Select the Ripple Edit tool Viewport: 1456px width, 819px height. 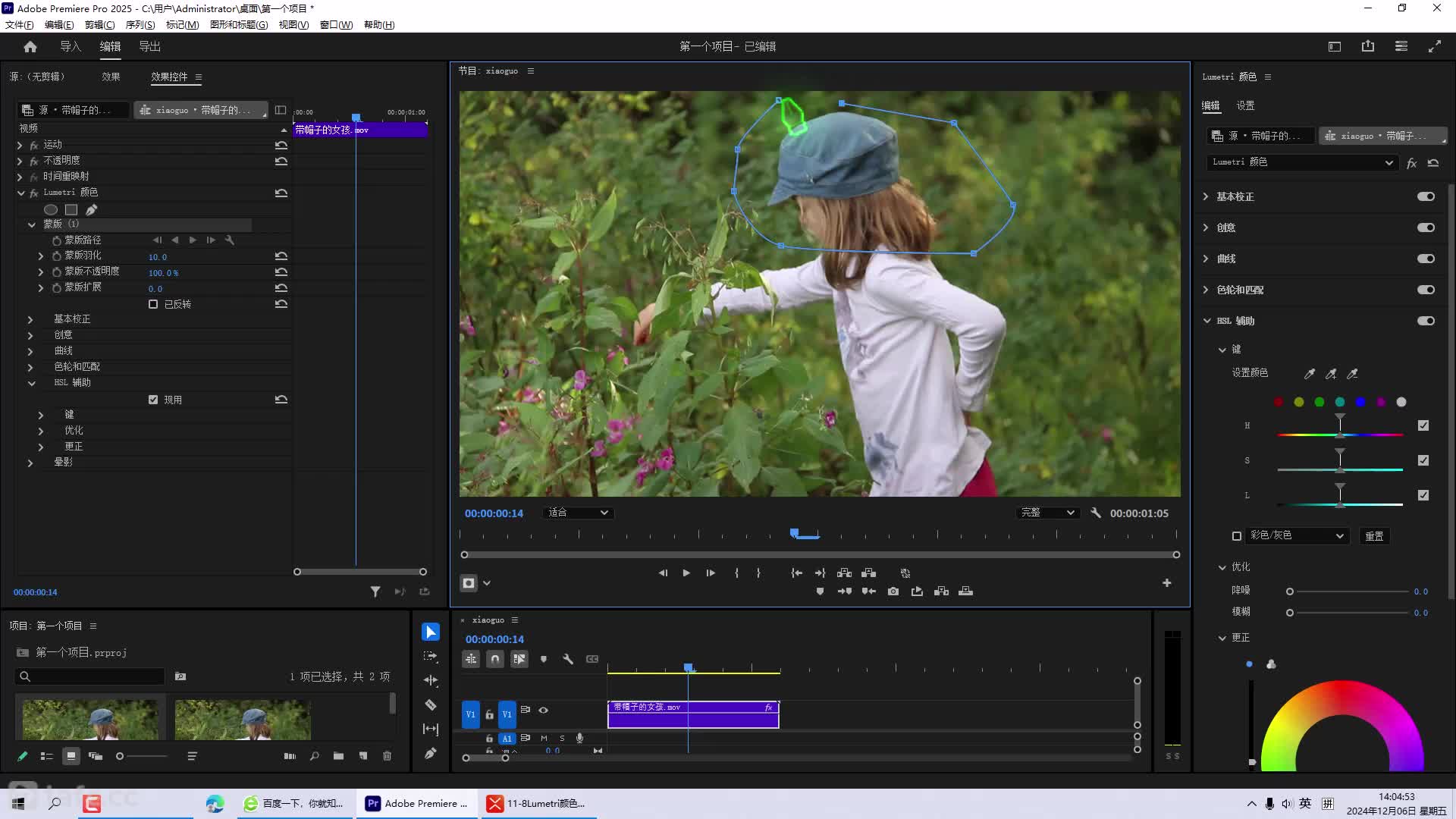(431, 680)
